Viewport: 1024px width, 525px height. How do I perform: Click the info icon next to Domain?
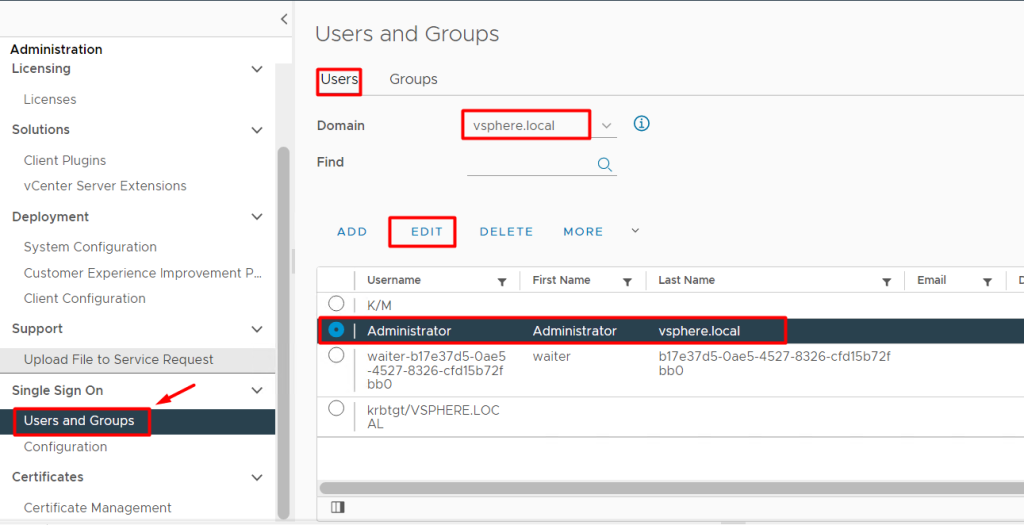[642, 124]
